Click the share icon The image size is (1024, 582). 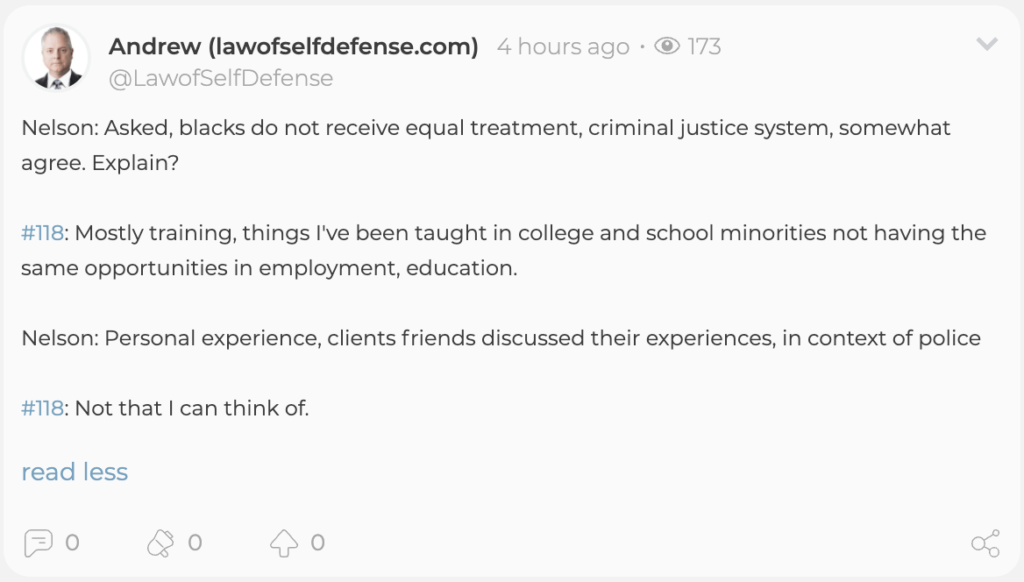pyautogui.click(x=985, y=543)
